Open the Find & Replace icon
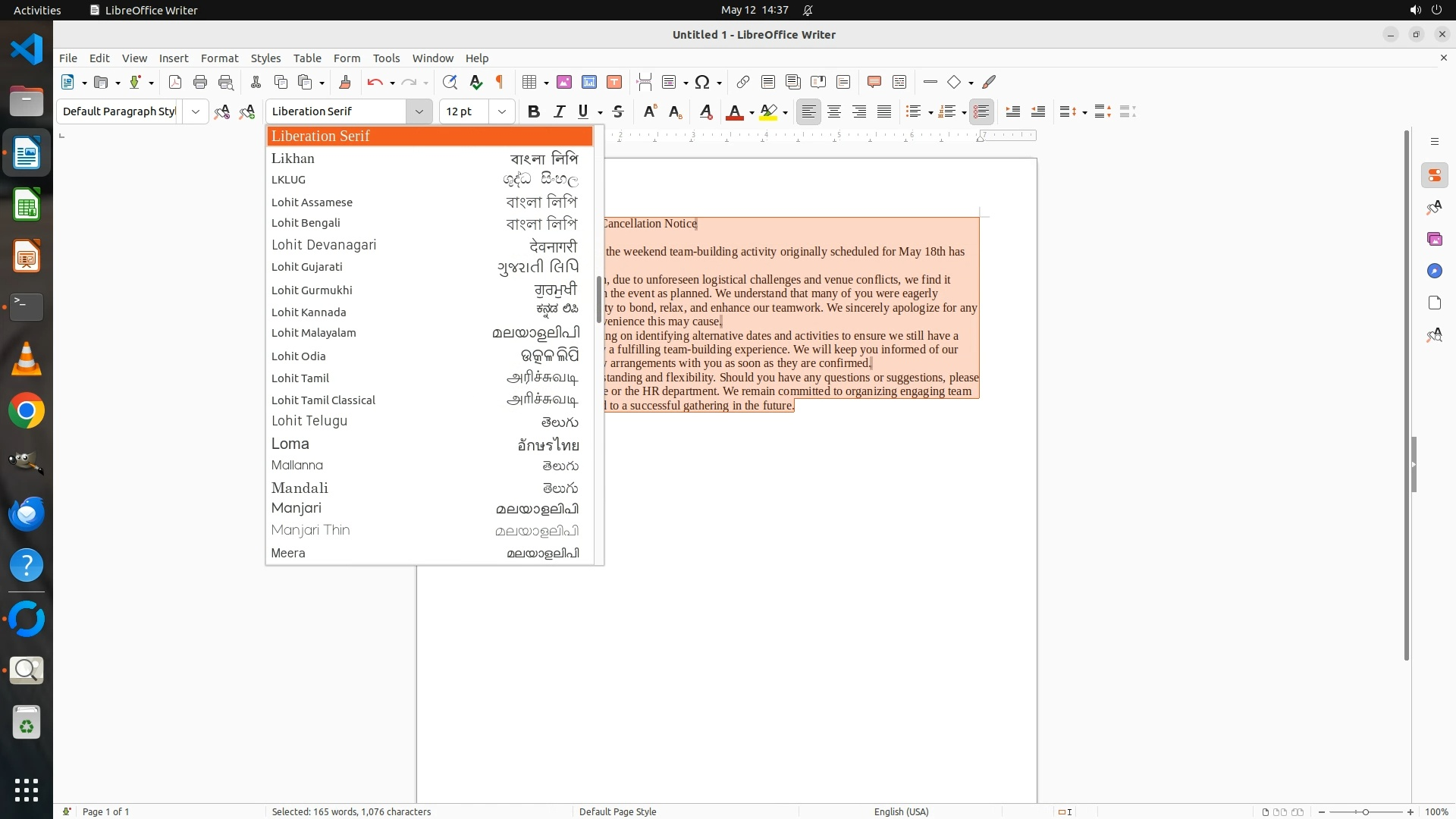 click(x=450, y=82)
